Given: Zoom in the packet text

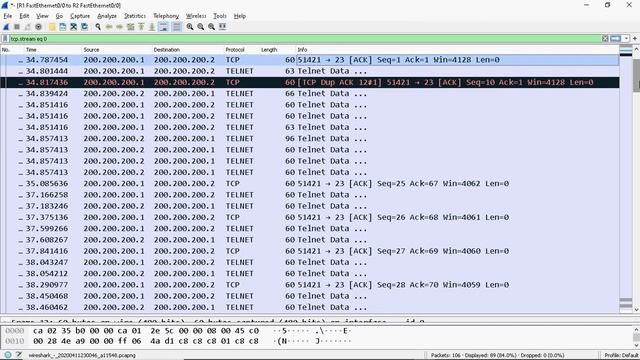Looking at the screenshot, I should [190, 27].
